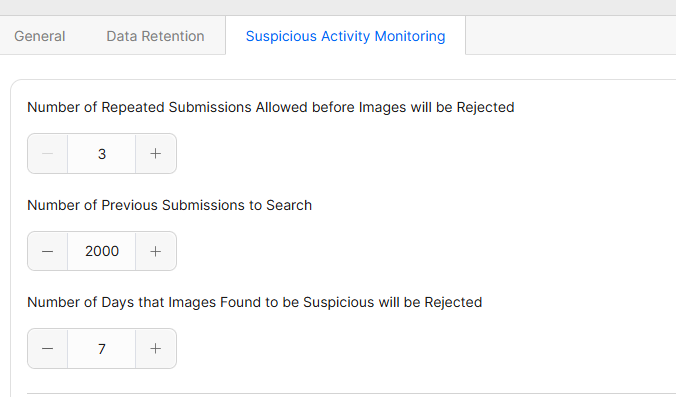
Task: Select the Suspicious Activity Monitoring tab
Action: (x=345, y=36)
